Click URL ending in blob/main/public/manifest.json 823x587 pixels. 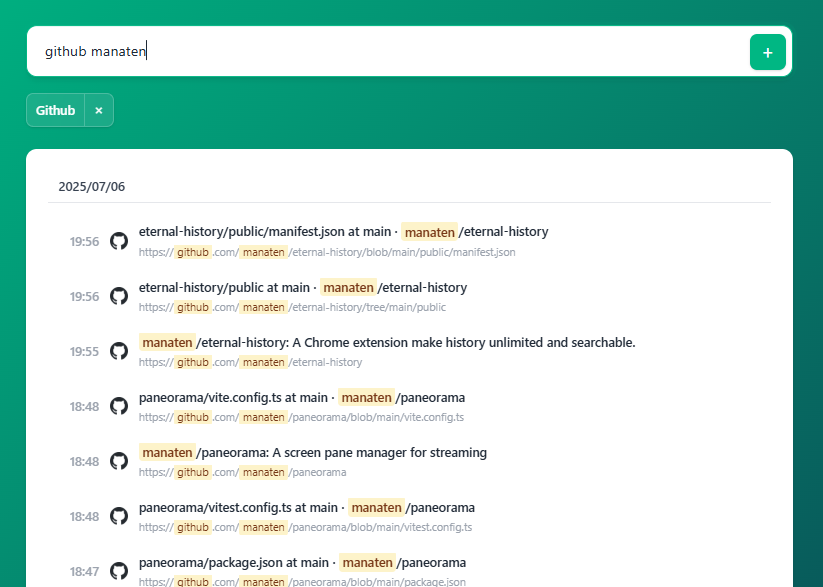coord(327,252)
